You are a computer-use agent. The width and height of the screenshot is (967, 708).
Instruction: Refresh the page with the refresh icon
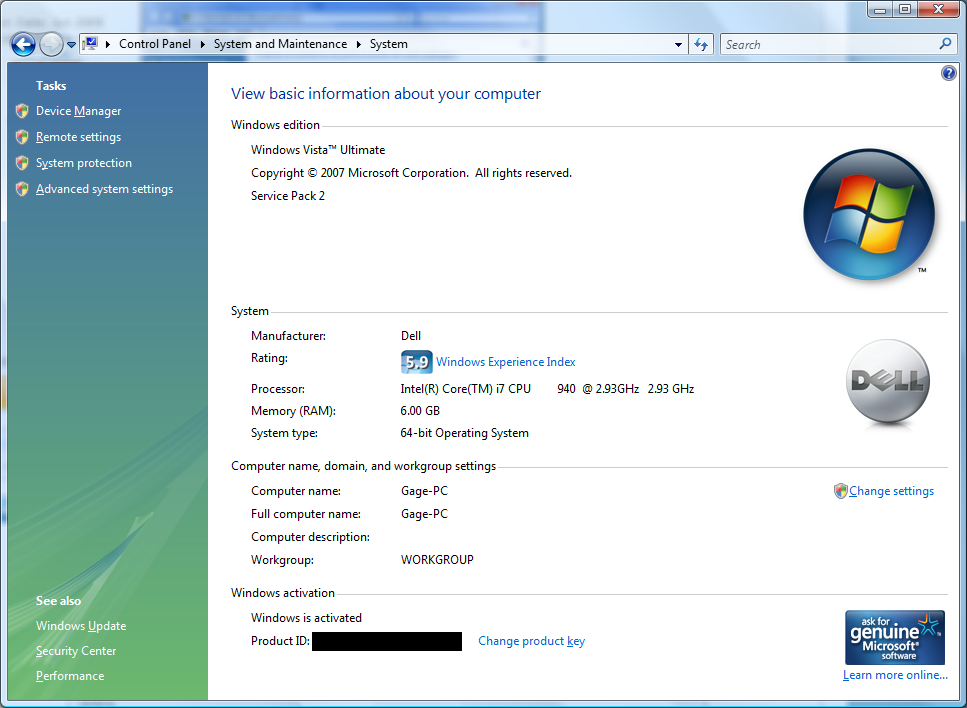pos(701,44)
